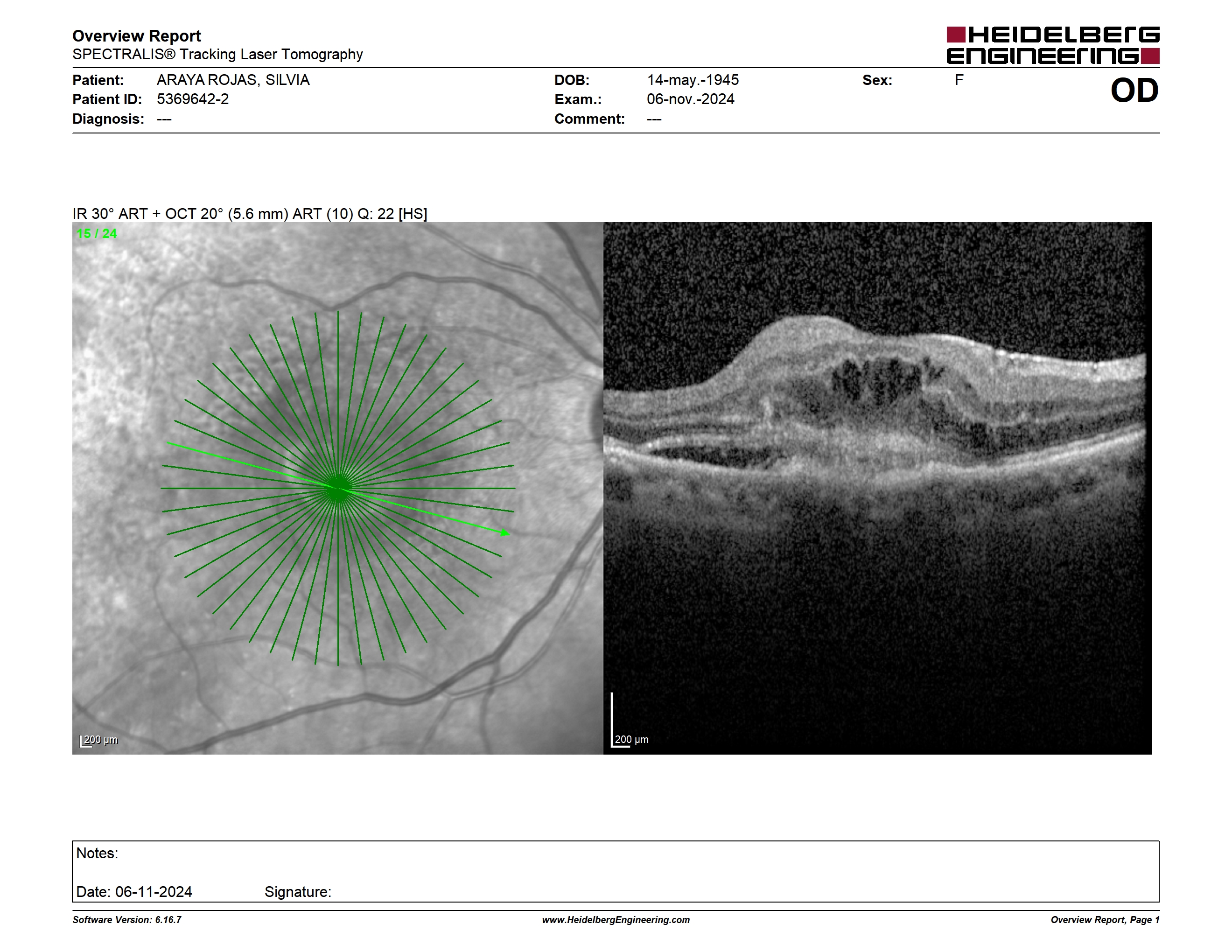Select patient name 'ARAYA ROJAS, SILVIA'

tap(233, 80)
